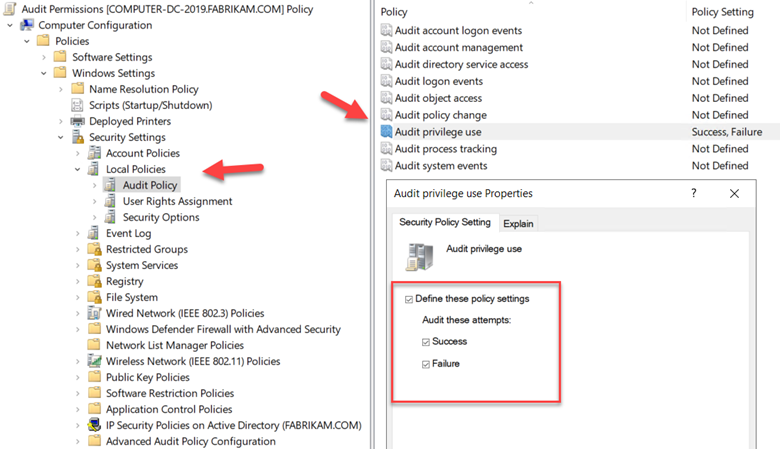Select Software Restriction Policies item
Screen dimensions: 780x449
point(170,393)
